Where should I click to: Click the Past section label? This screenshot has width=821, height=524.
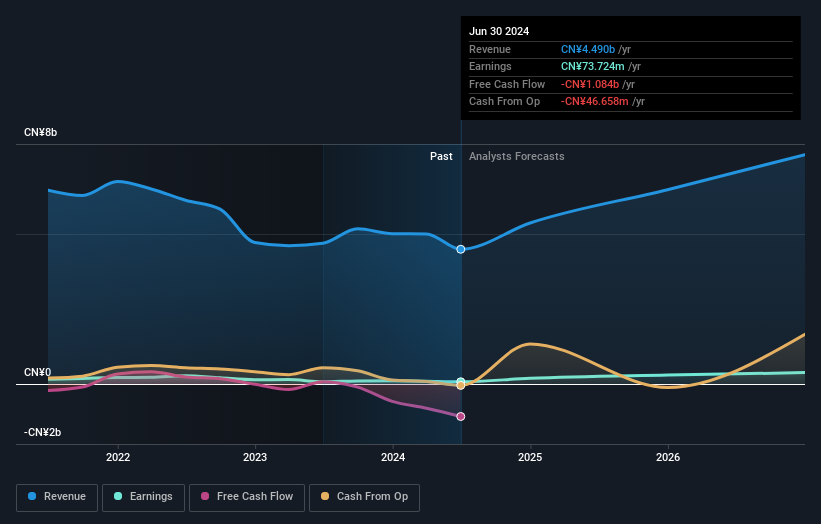tap(441, 156)
